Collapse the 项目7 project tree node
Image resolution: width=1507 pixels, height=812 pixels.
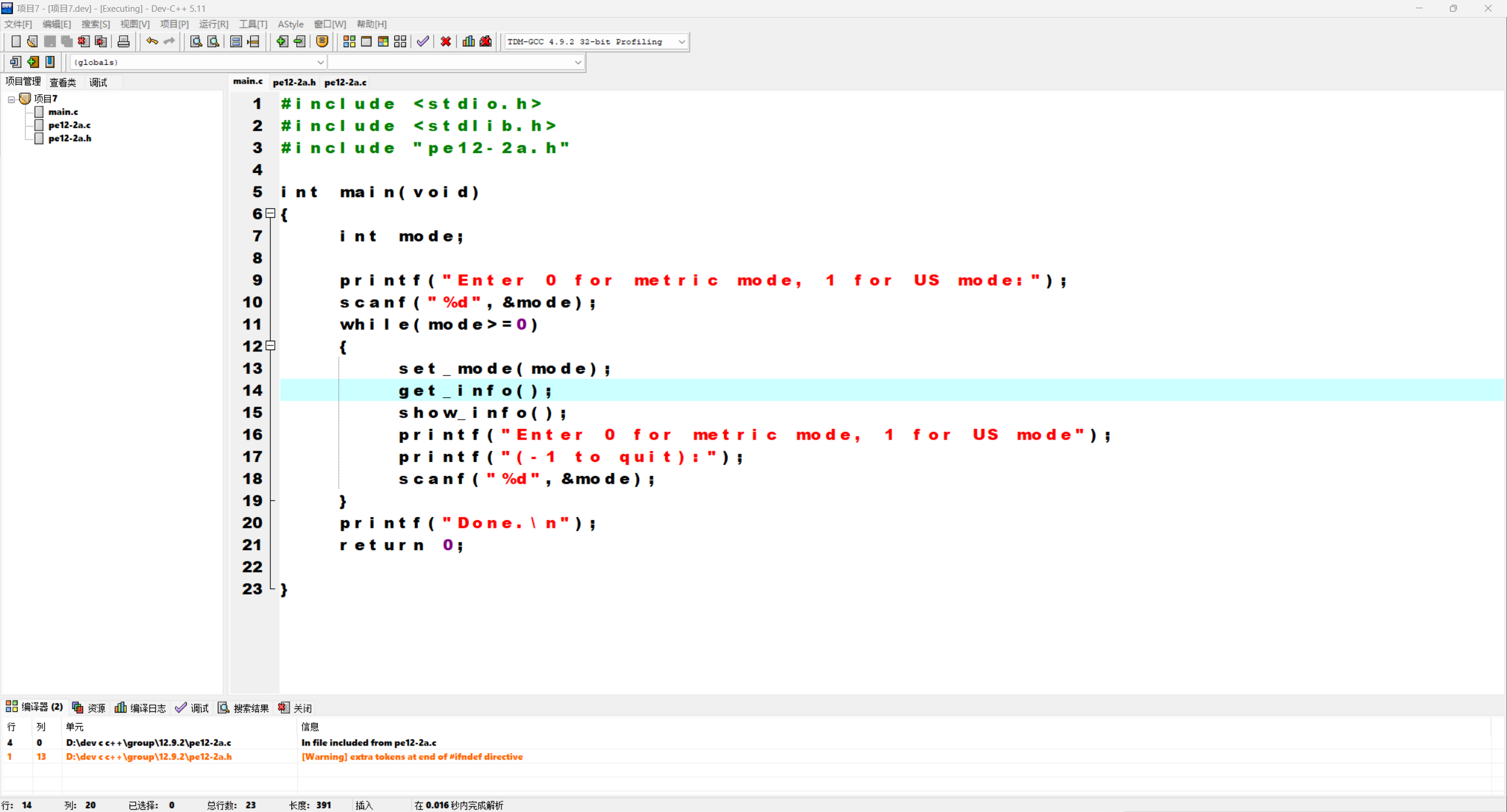coord(11,99)
